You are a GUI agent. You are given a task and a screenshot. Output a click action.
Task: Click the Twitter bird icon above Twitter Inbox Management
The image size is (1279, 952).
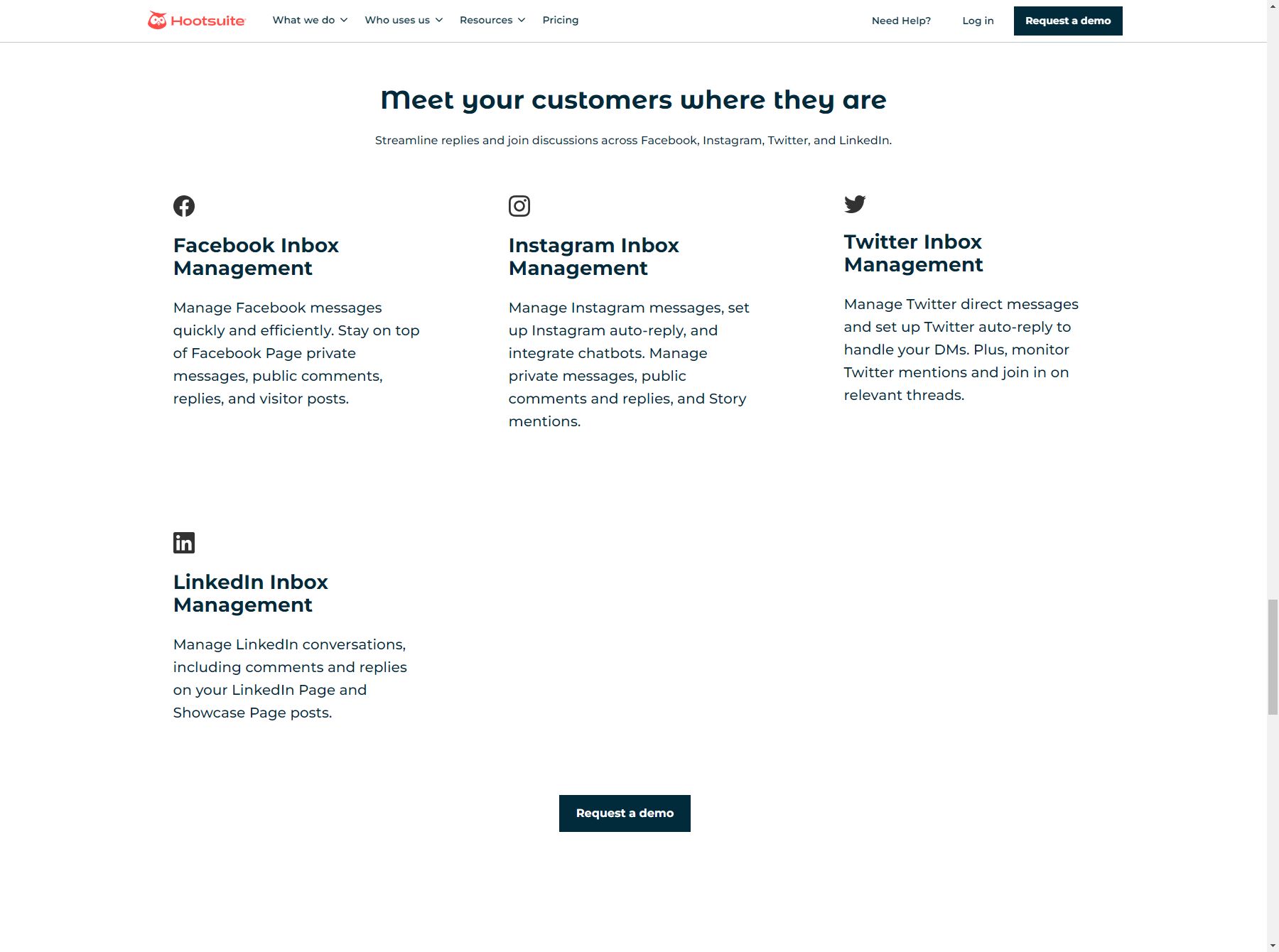pyautogui.click(x=855, y=204)
